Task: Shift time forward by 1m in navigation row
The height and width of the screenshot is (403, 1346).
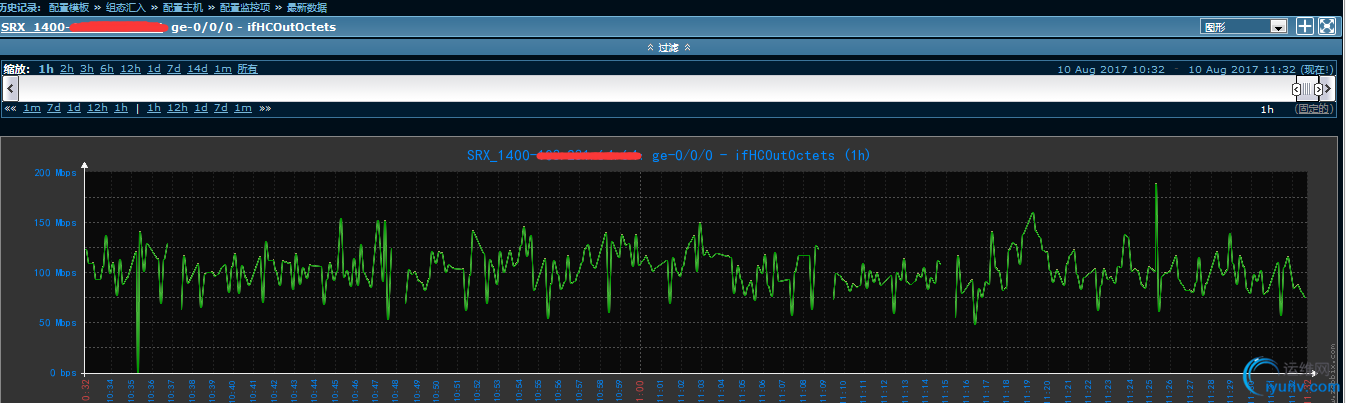Action: click(x=243, y=108)
